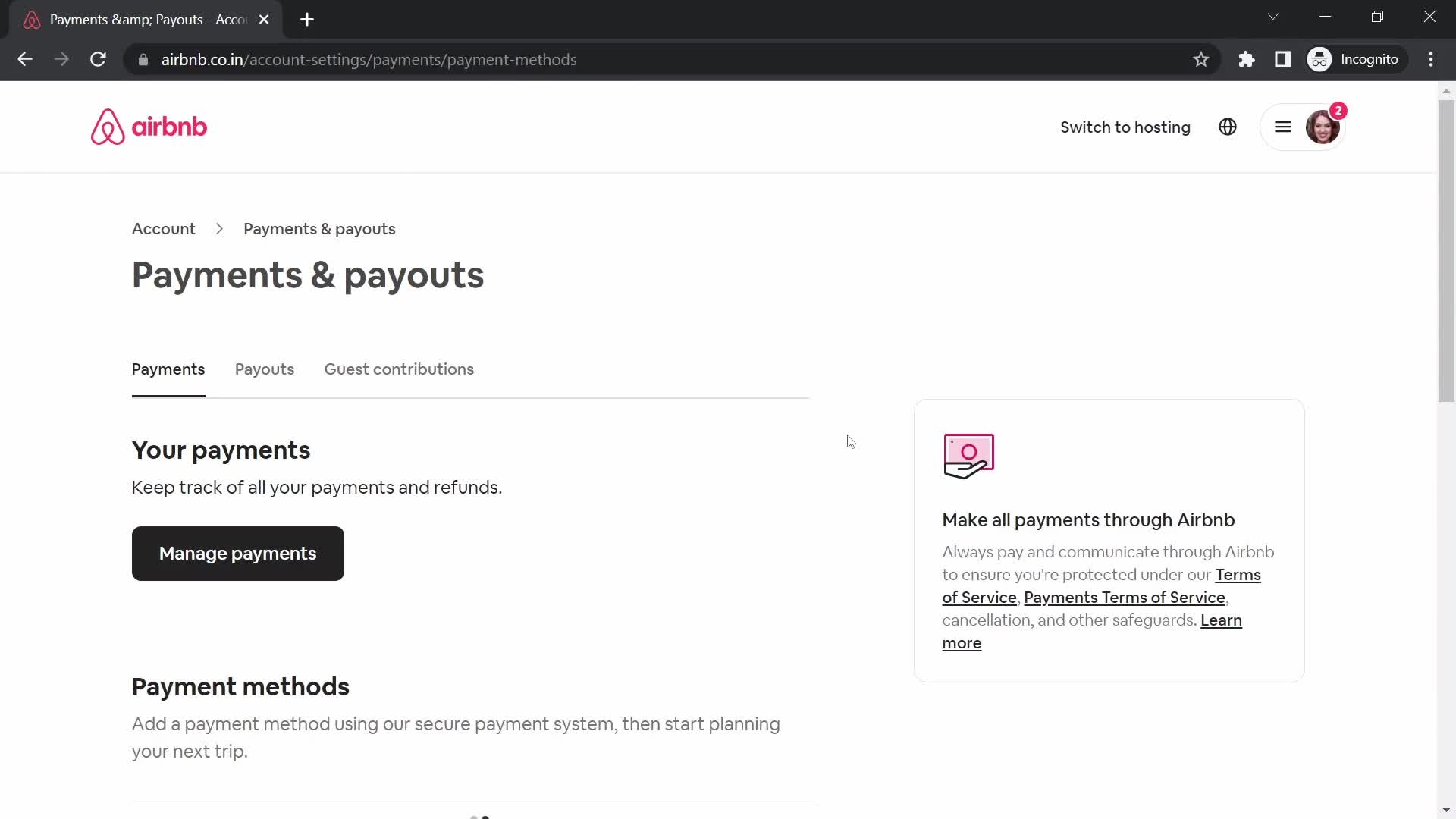Click the Switch to hosting link
This screenshot has height=819, width=1456.
[1125, 127]
